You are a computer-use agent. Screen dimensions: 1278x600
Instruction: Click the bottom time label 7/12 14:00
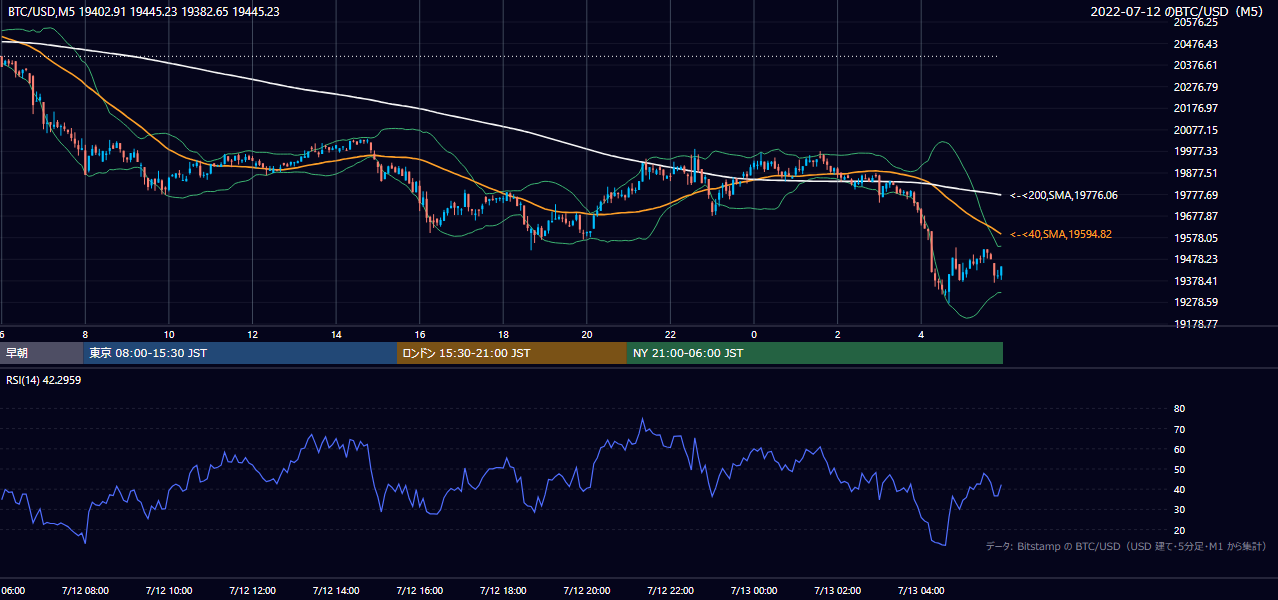tap(336, 591)
